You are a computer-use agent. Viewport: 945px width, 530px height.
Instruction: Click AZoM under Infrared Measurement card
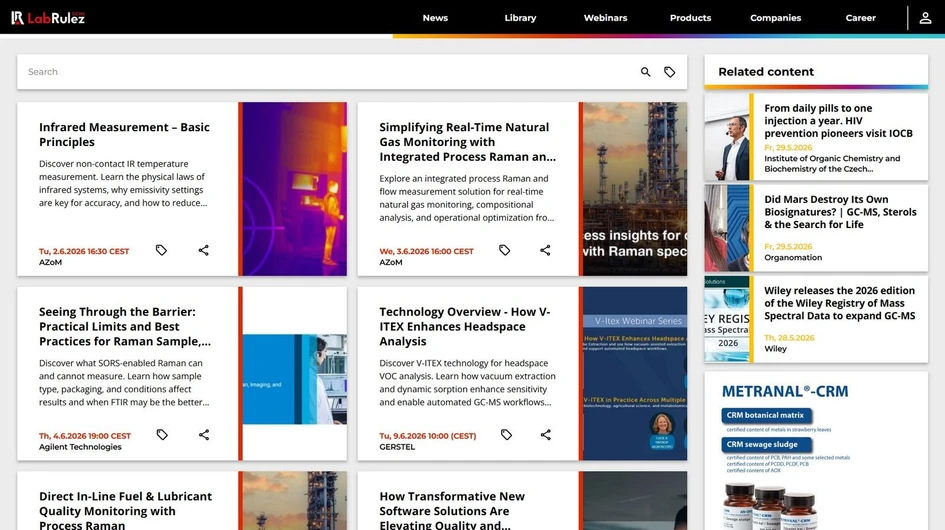click(x=51, y=262)
